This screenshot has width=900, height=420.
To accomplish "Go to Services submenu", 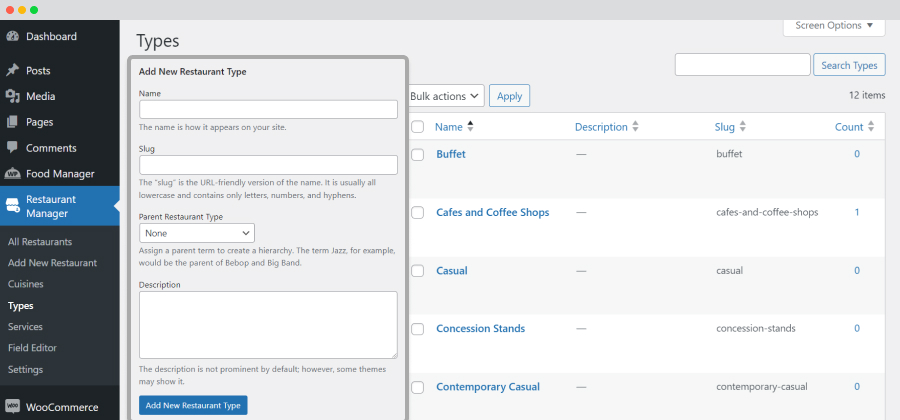I will pos(25,326).
